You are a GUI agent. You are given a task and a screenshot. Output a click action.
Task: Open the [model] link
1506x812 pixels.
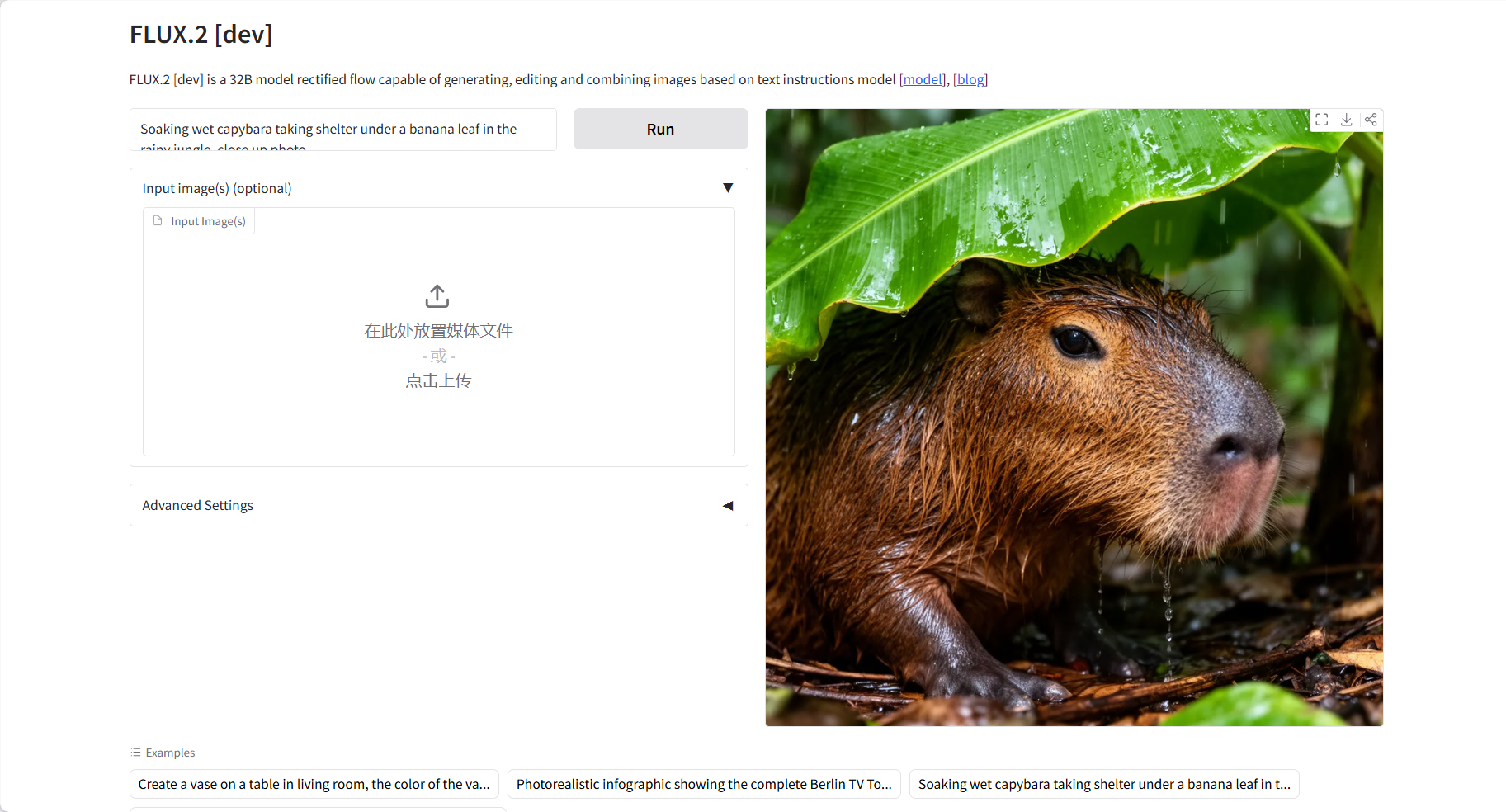923,79
